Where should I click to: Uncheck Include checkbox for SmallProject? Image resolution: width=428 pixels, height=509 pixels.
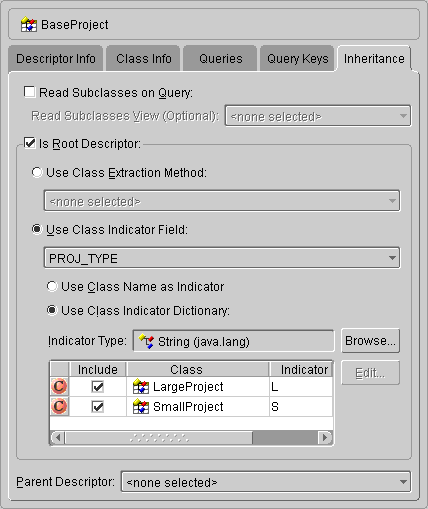pyautogui.click(x=98, y=407)
